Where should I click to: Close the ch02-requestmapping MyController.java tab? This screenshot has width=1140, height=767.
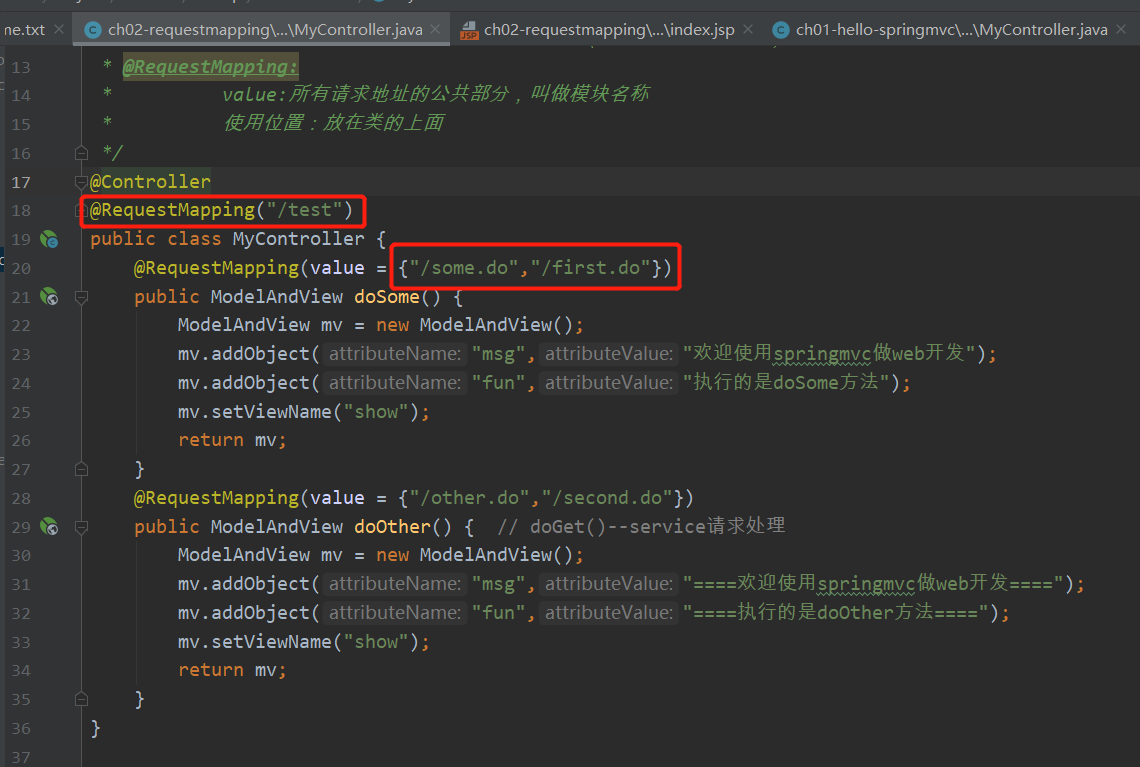click(x=435, y=29)
